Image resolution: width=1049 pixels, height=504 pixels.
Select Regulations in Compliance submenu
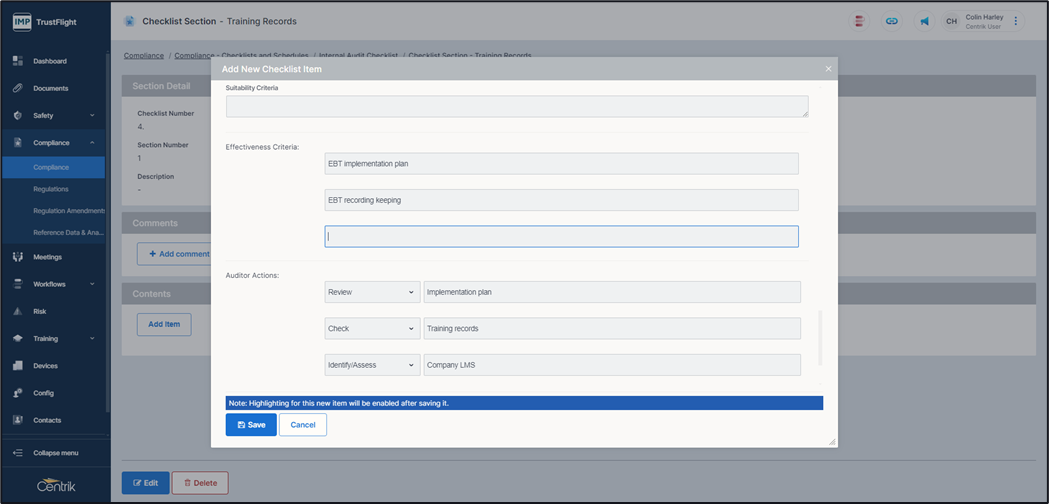click(x=51, y=189)
